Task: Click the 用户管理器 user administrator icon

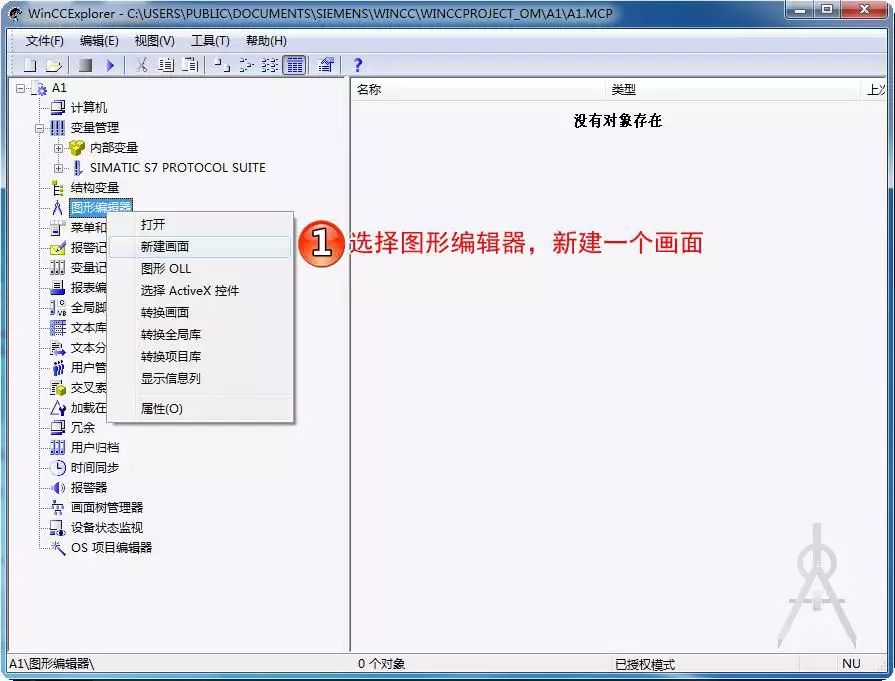Action: click(x=58, y=368)
